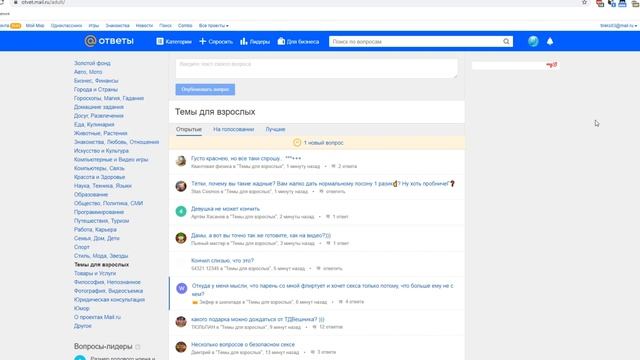Open Новости in top bar
This screenshot has width=640, height=360.
tap(144, 25)
